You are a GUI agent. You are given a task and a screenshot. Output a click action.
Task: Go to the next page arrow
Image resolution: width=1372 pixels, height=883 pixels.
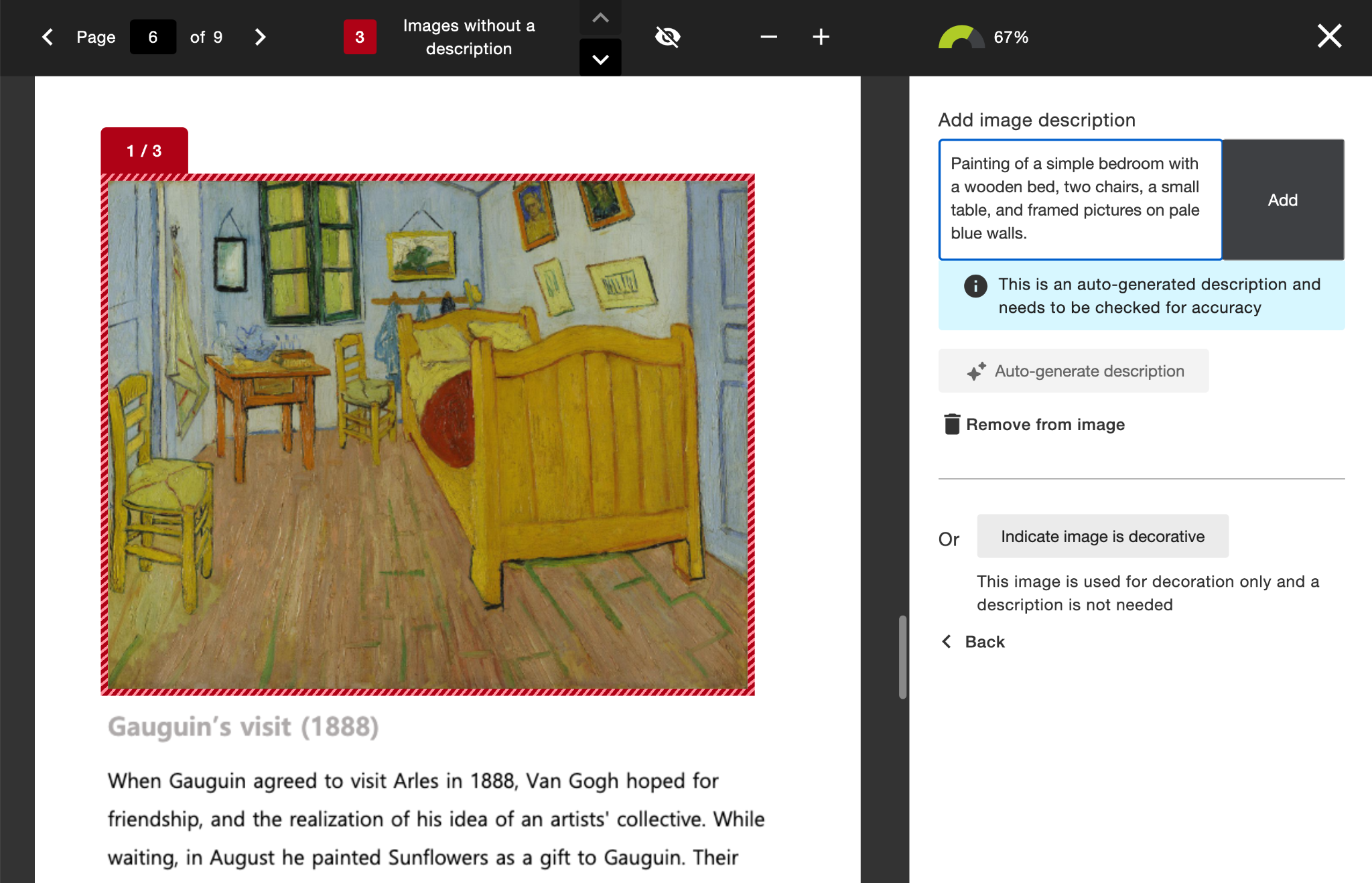260,37
